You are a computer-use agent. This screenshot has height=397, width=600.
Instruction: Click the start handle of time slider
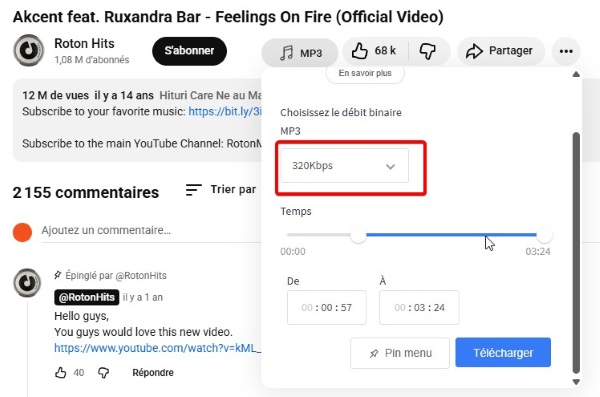click(x=358, y=235)
